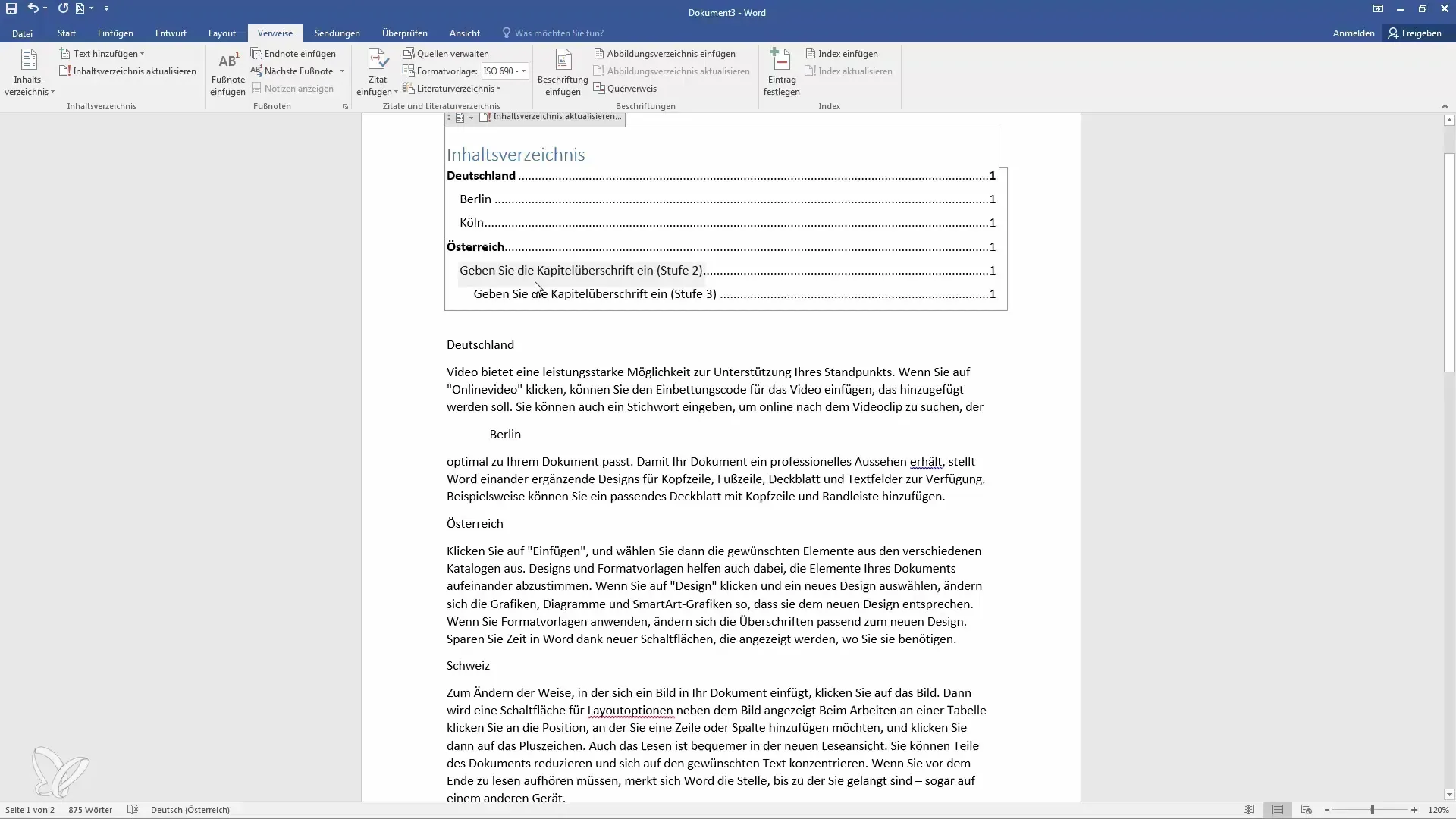
Task: Click the Freigeben share button
Action: 1415,33
